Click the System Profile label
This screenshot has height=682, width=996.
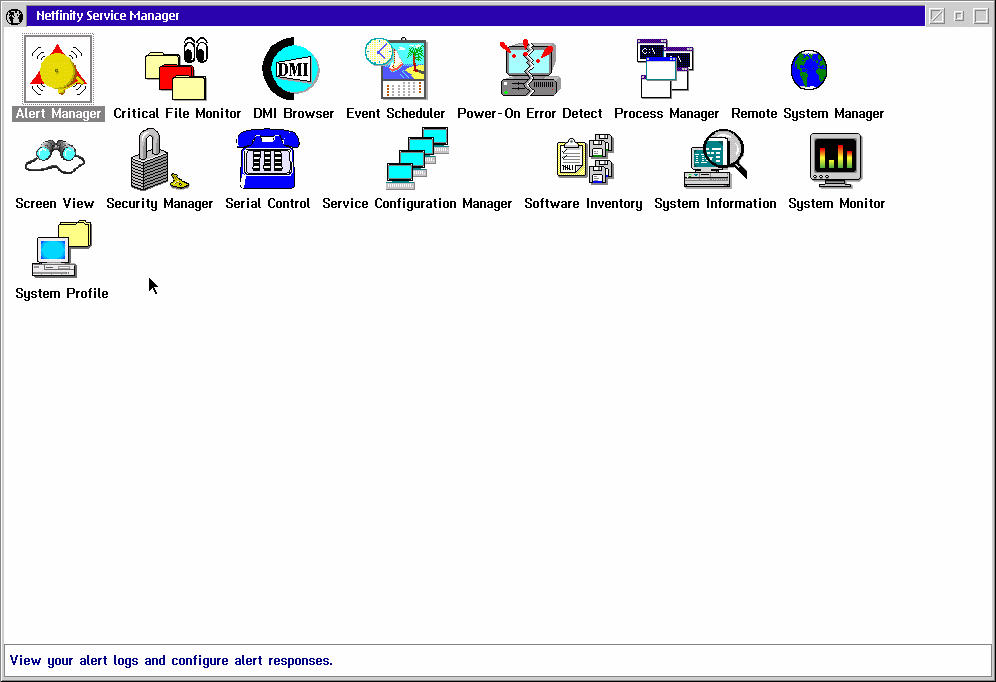[62, 294]
